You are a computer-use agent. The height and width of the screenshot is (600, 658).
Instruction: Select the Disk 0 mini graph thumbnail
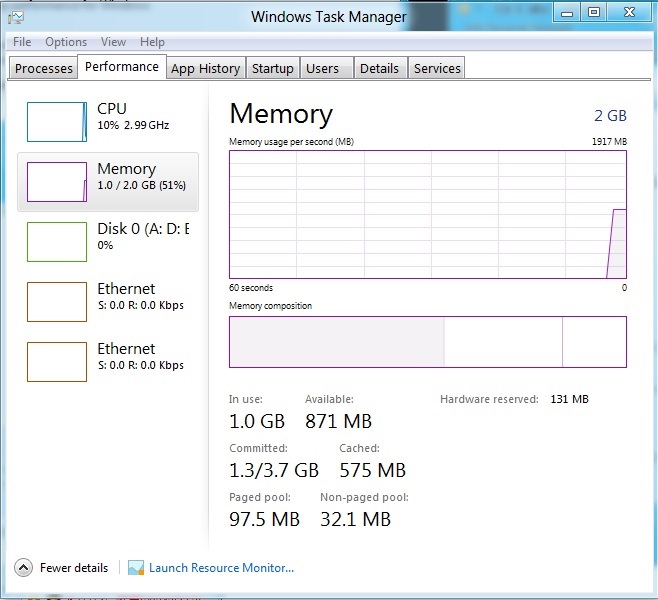click(57, 242)
